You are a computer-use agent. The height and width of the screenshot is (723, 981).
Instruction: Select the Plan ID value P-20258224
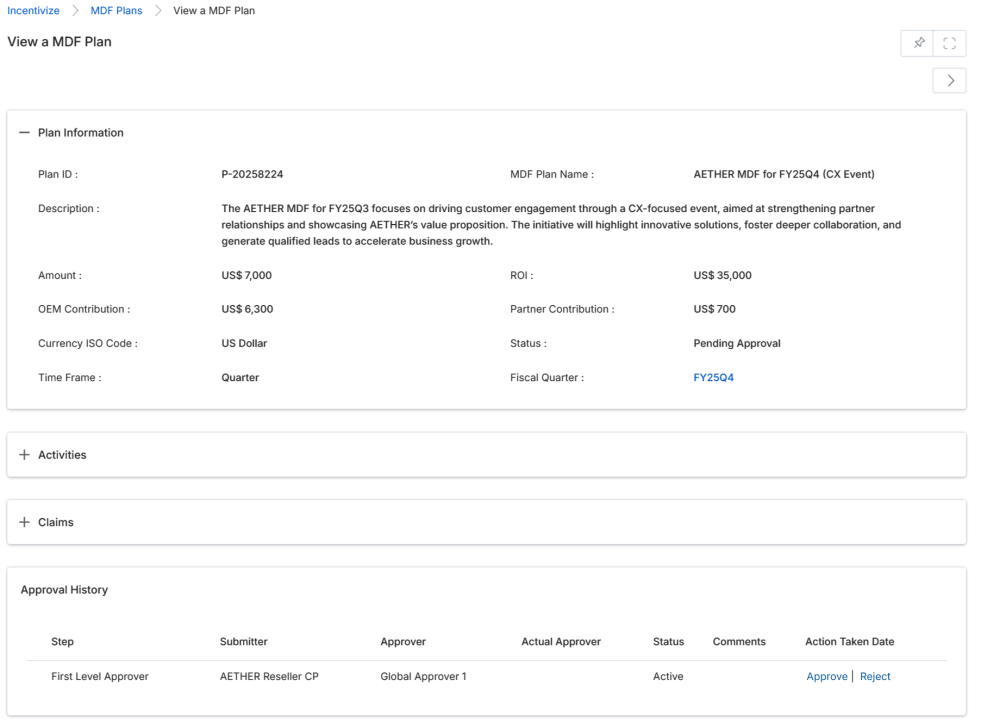click(252, 174)
